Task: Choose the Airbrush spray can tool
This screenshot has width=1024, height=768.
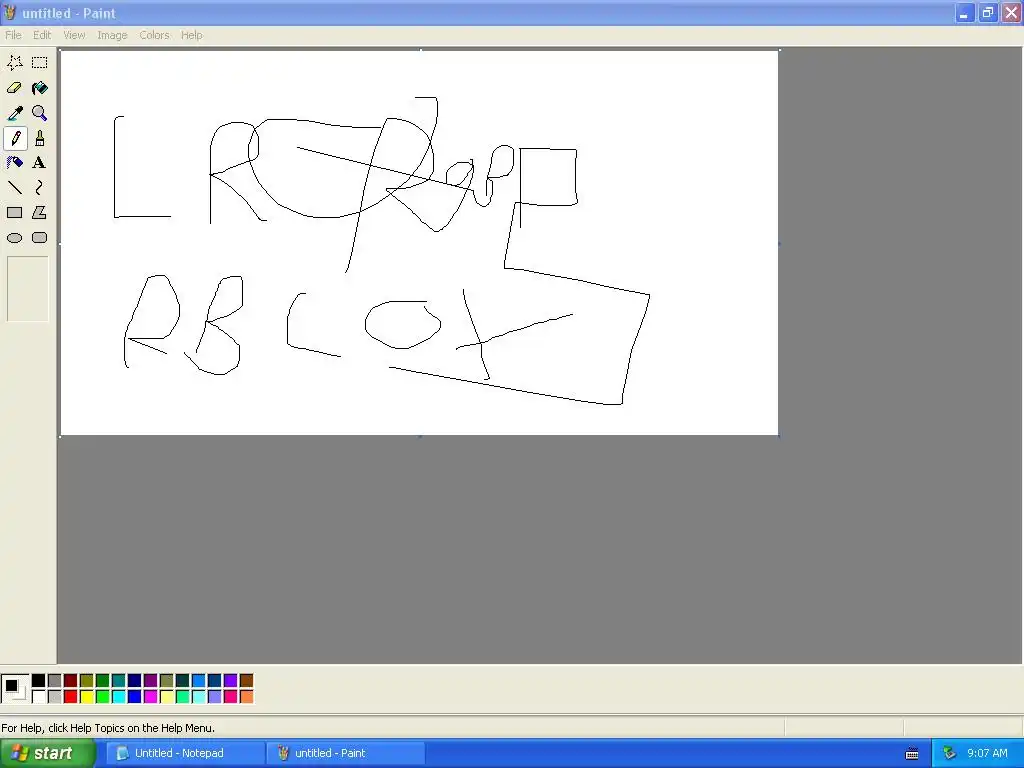Action: pos(14,163)
